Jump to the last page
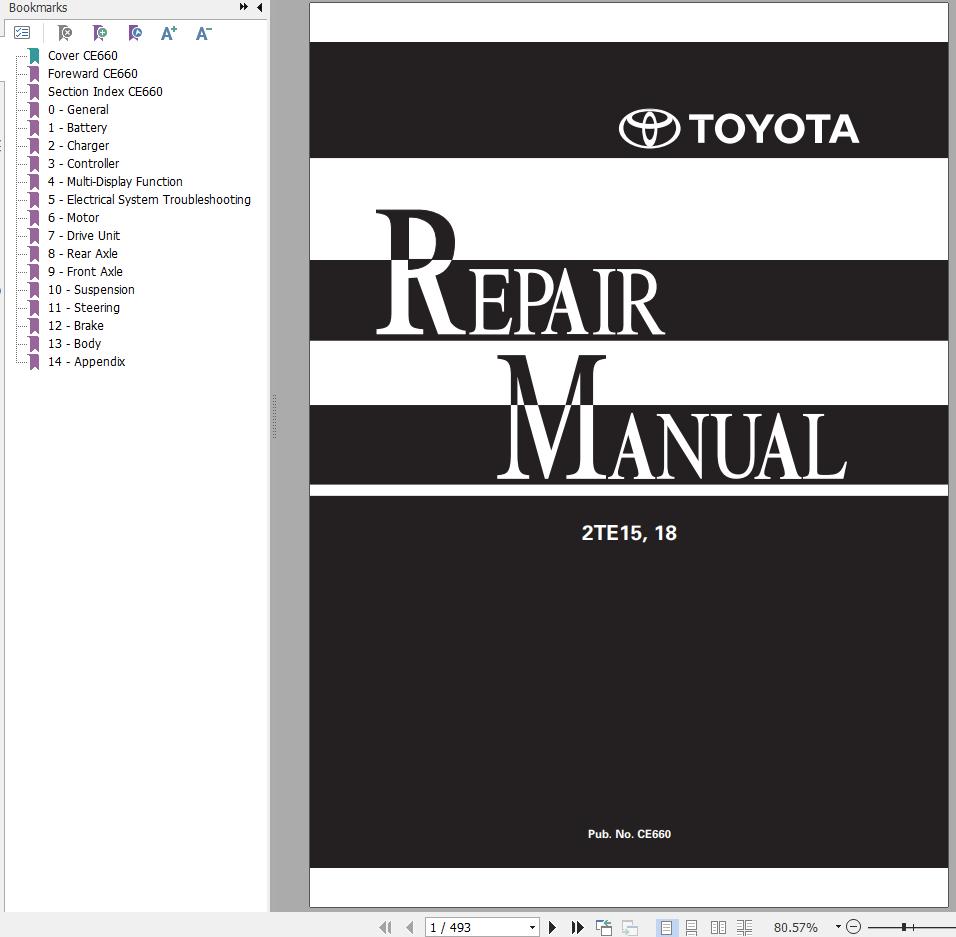 click(x=577, y=927)
